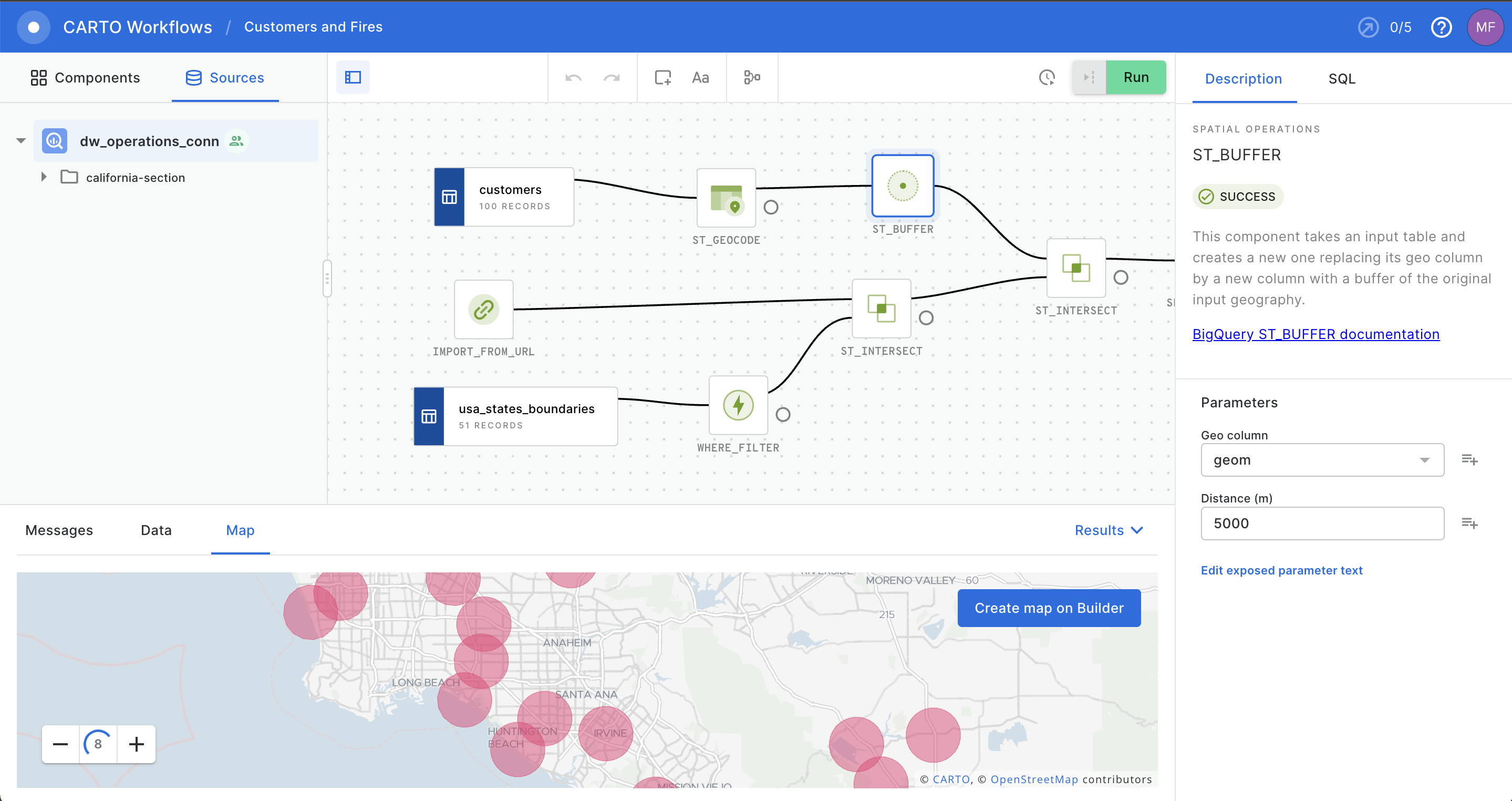Image resolution: width=1512 pixels, height=801 pixels.
Task: Expand the california-section folder
Action: pos(44,177)
